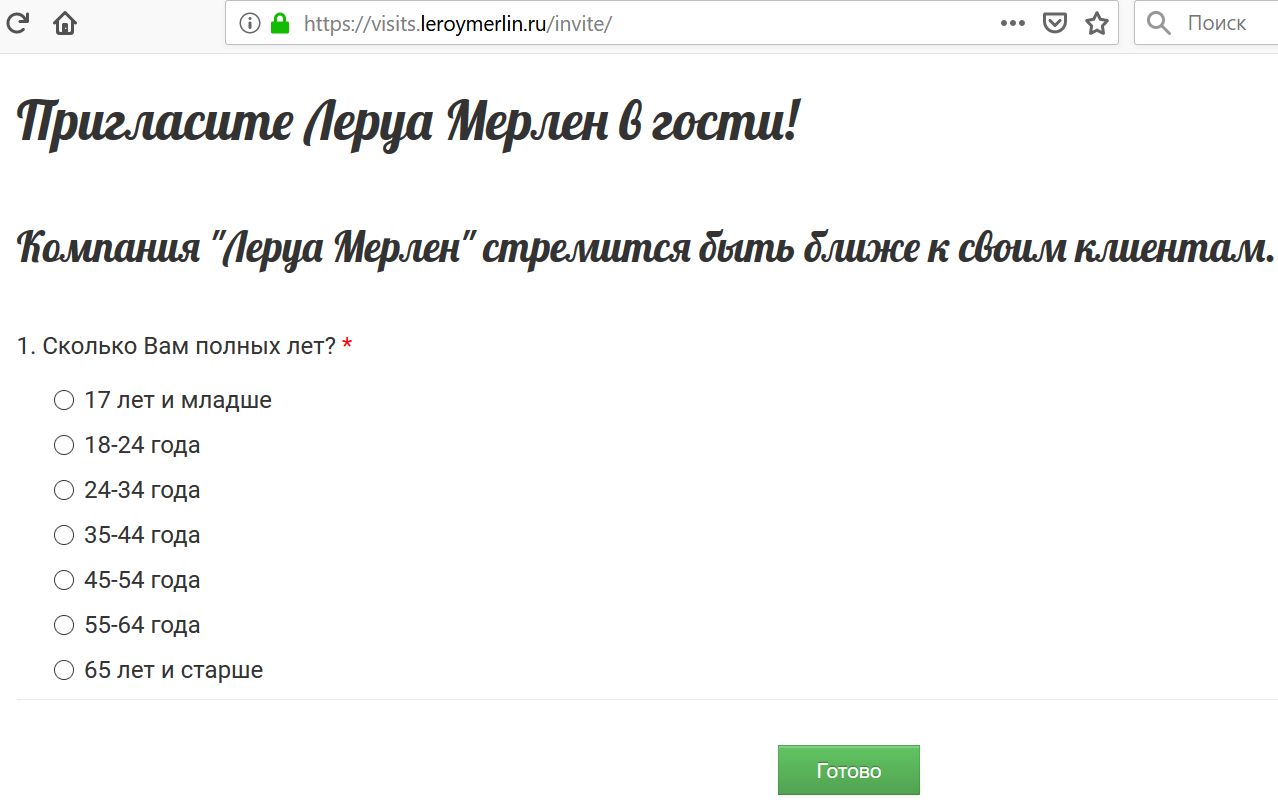Image resolution: width=1278 pixels, height=805 pixels.
Task: Save the page to Pocket
Action: point(1055,23)
